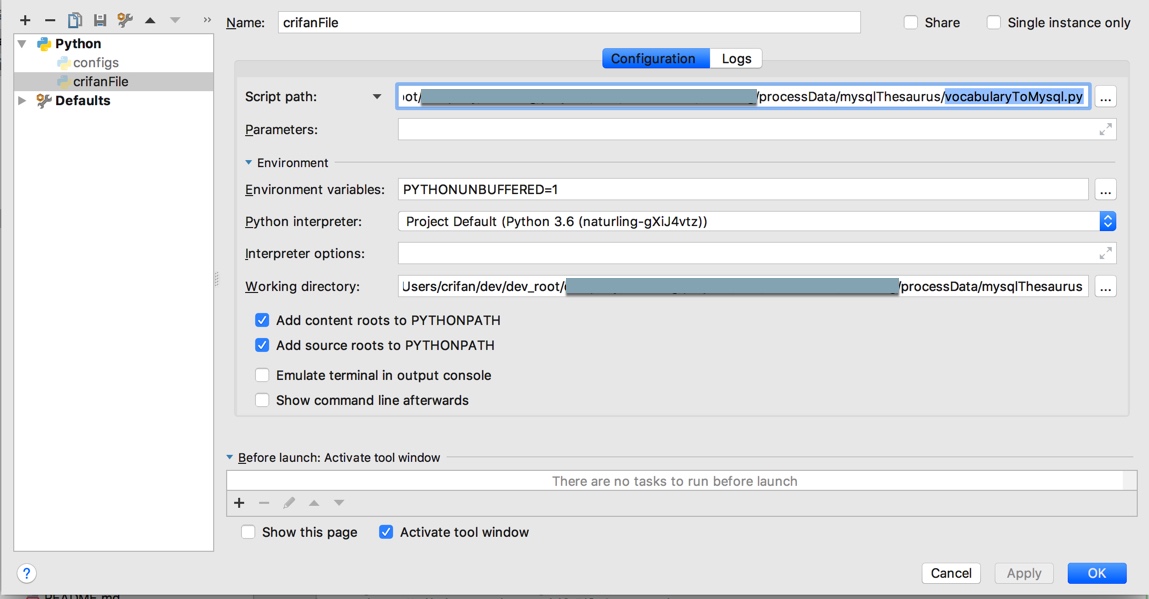Select crifanFile run configuration

coord(100,81)
